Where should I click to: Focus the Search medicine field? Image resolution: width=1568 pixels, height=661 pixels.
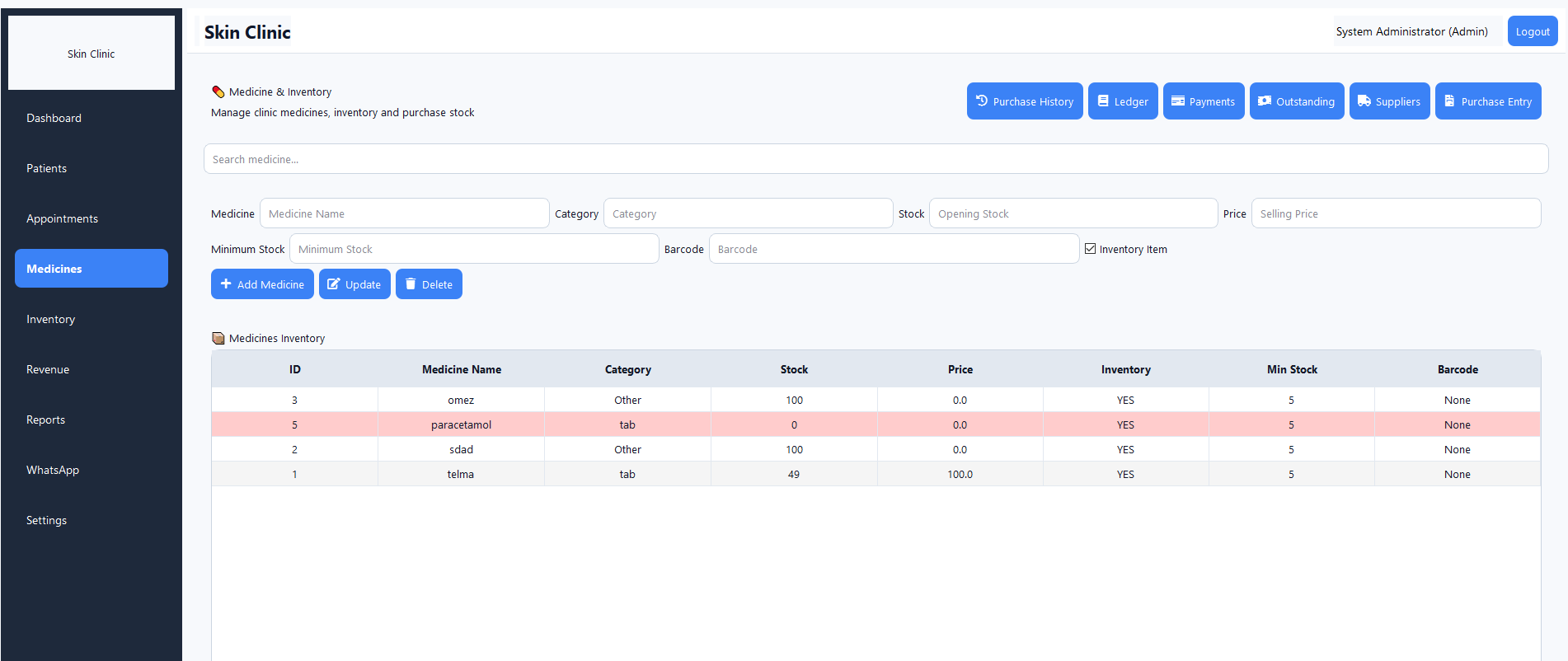[x=876, y=159]
